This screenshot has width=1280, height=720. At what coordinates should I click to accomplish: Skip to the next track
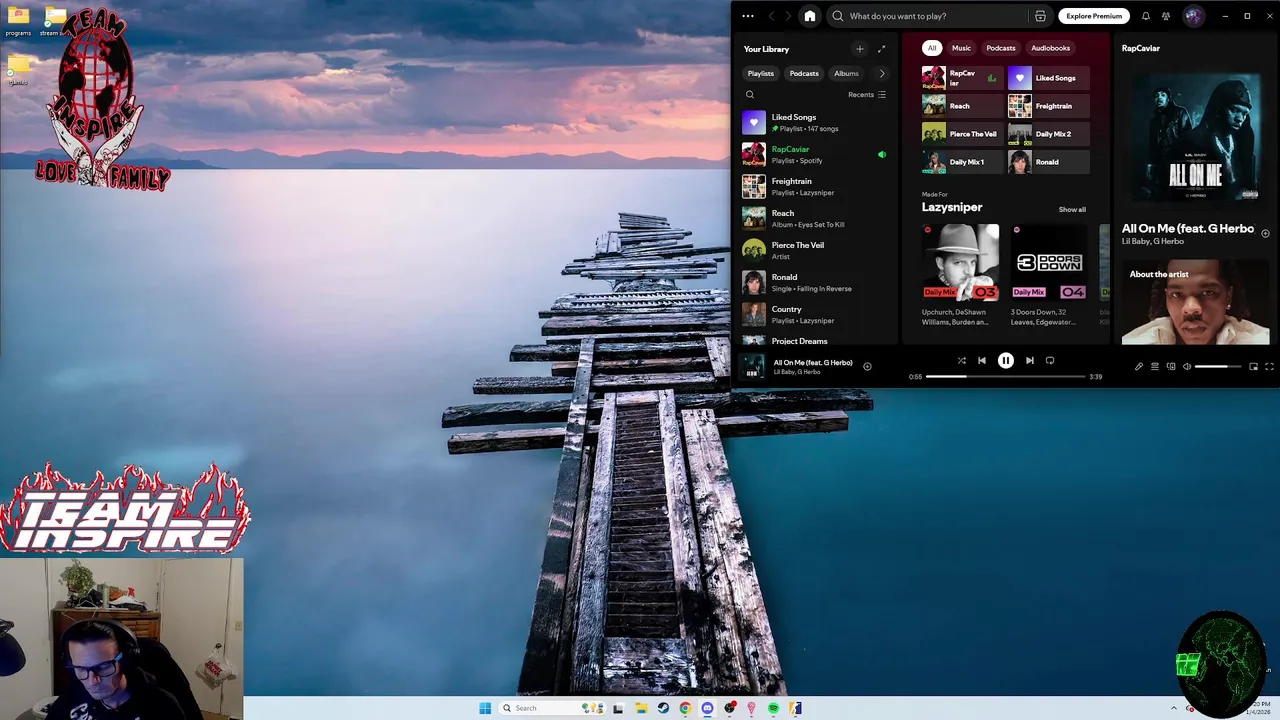(x=1030, y=361)
